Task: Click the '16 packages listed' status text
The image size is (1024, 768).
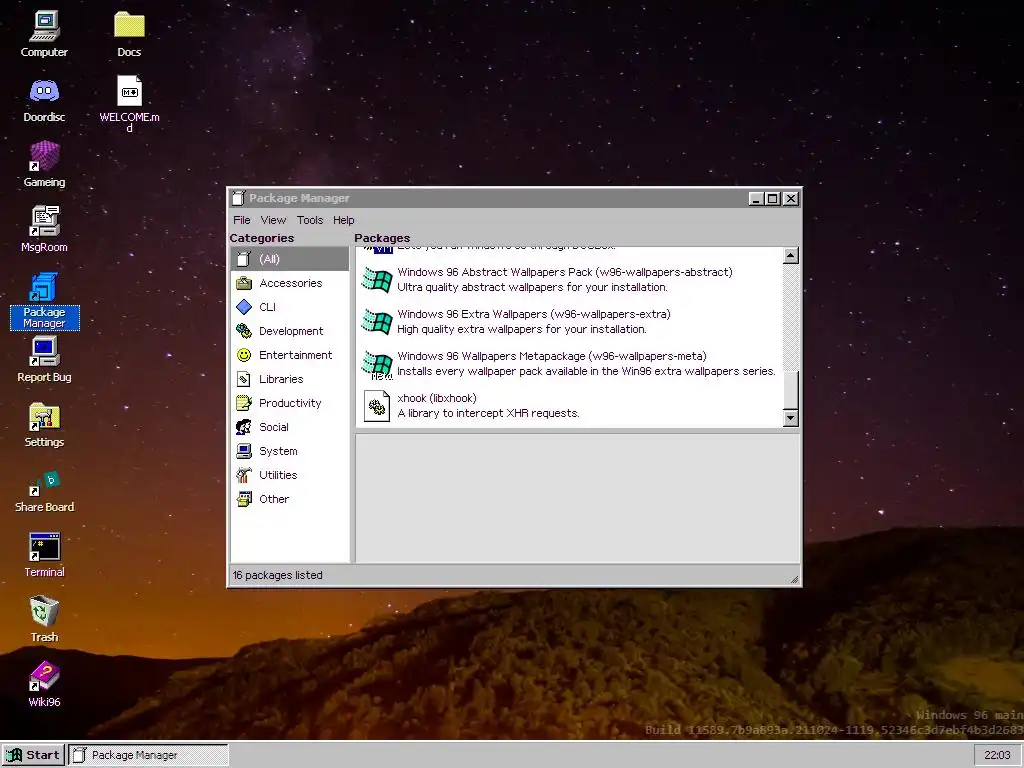Action: pos(278,575)
